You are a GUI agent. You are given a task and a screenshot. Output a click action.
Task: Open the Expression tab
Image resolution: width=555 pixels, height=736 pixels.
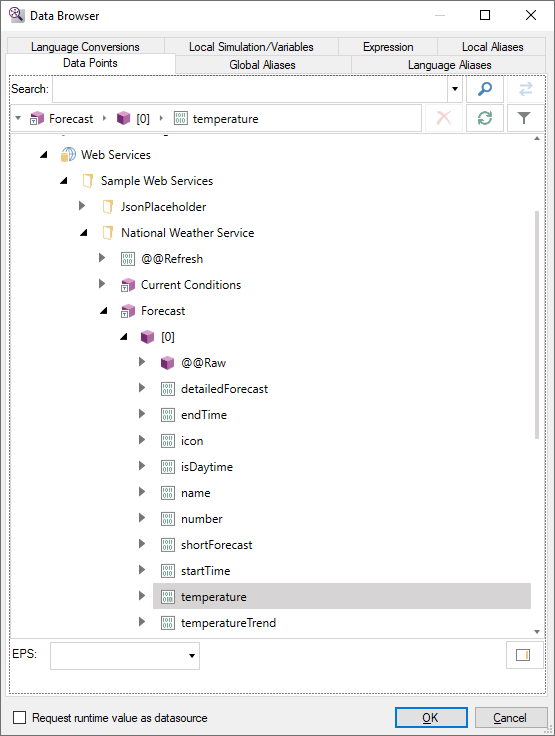[x=388, y=47]
